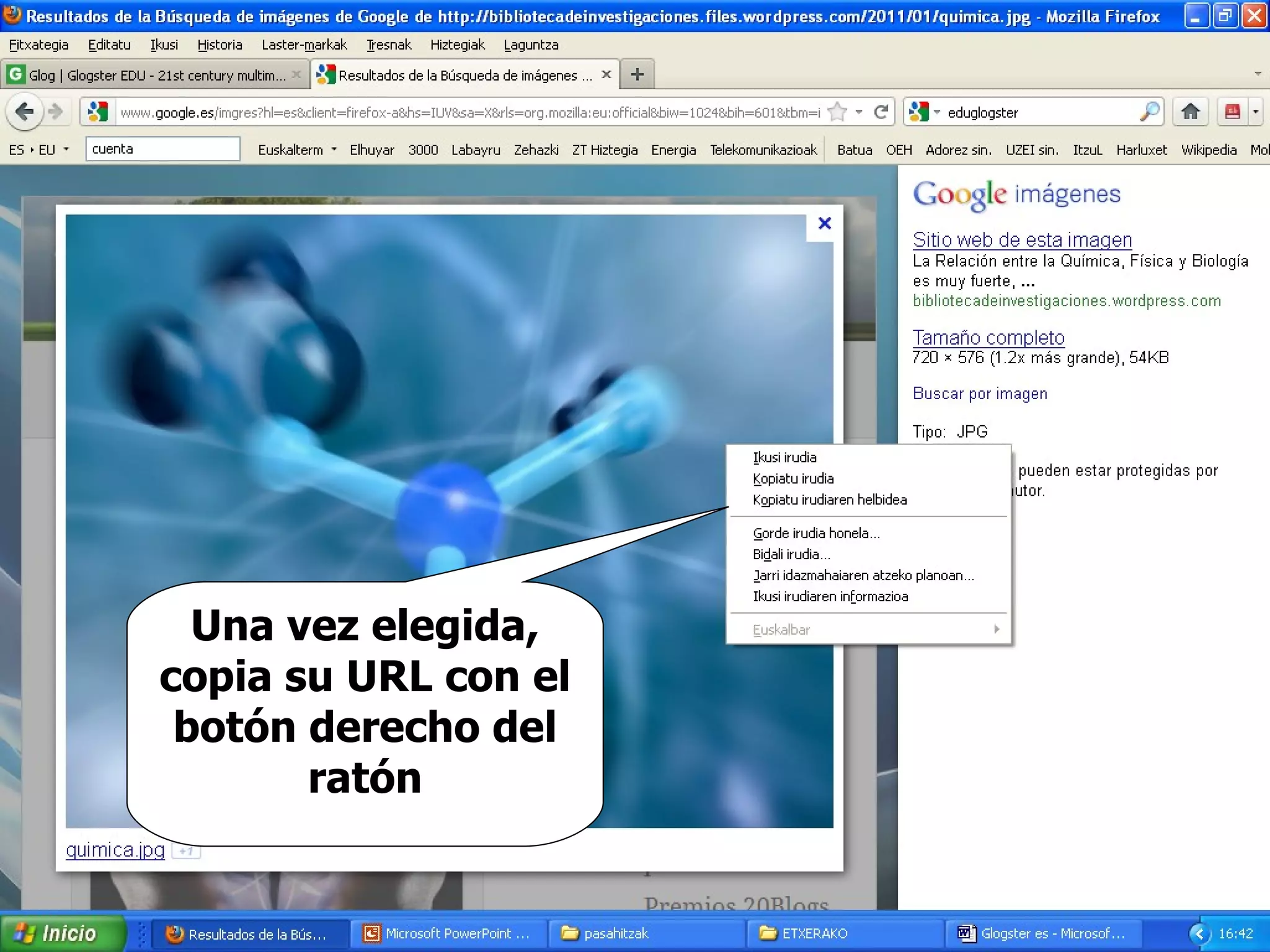The image size is (1270, 952).
Task: Open the search engine chooser dropdown
Action: 938,112
